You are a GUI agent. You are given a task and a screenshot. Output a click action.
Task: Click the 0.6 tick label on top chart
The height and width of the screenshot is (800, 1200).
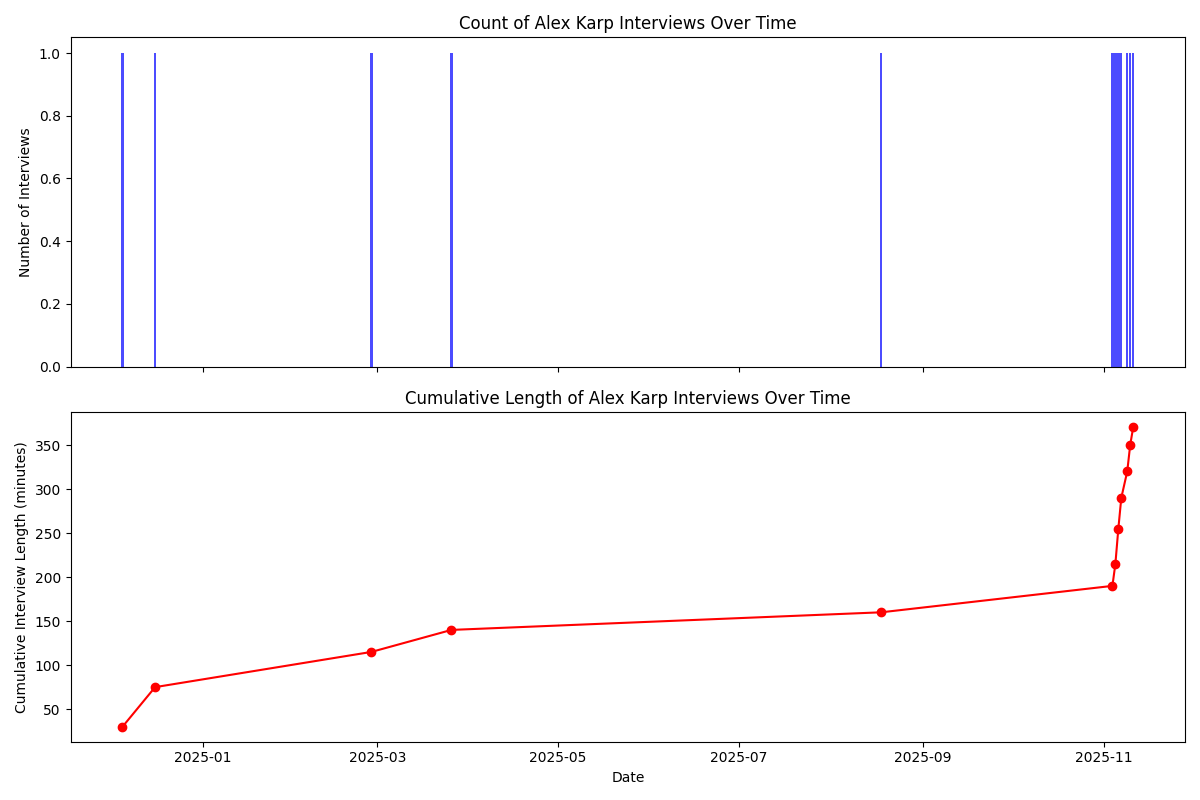tap(50, 179)
